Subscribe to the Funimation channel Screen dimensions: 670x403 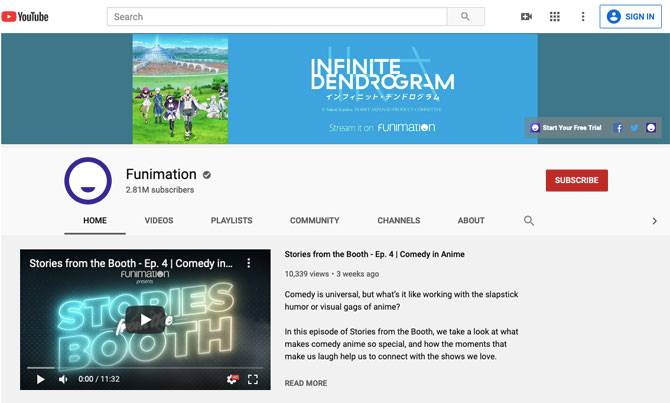[x=577, y=180]
